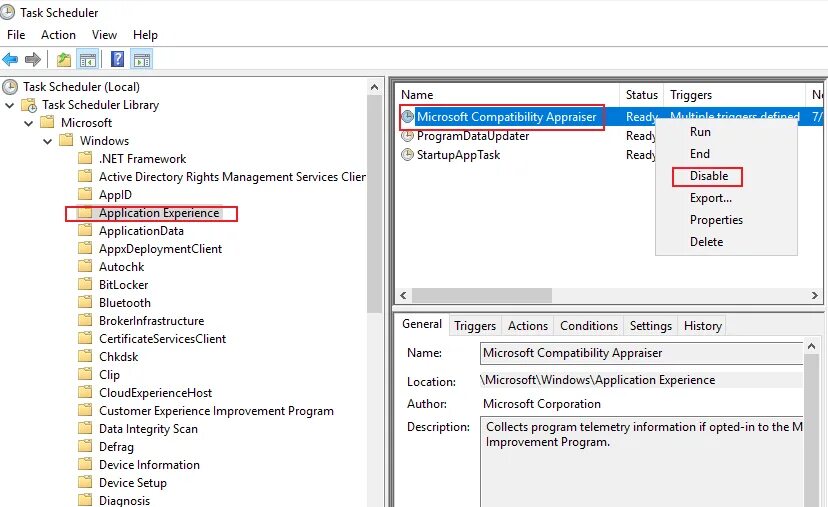Collapse the Windows folder tree node
Viewport: 828px width, 507px height.
point(48,141)
